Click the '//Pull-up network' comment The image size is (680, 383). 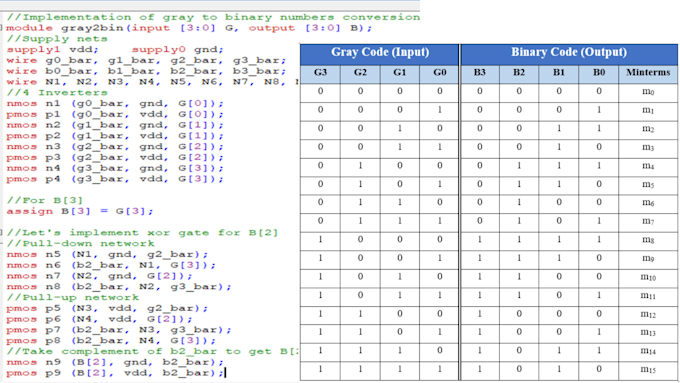coord(72,298)
